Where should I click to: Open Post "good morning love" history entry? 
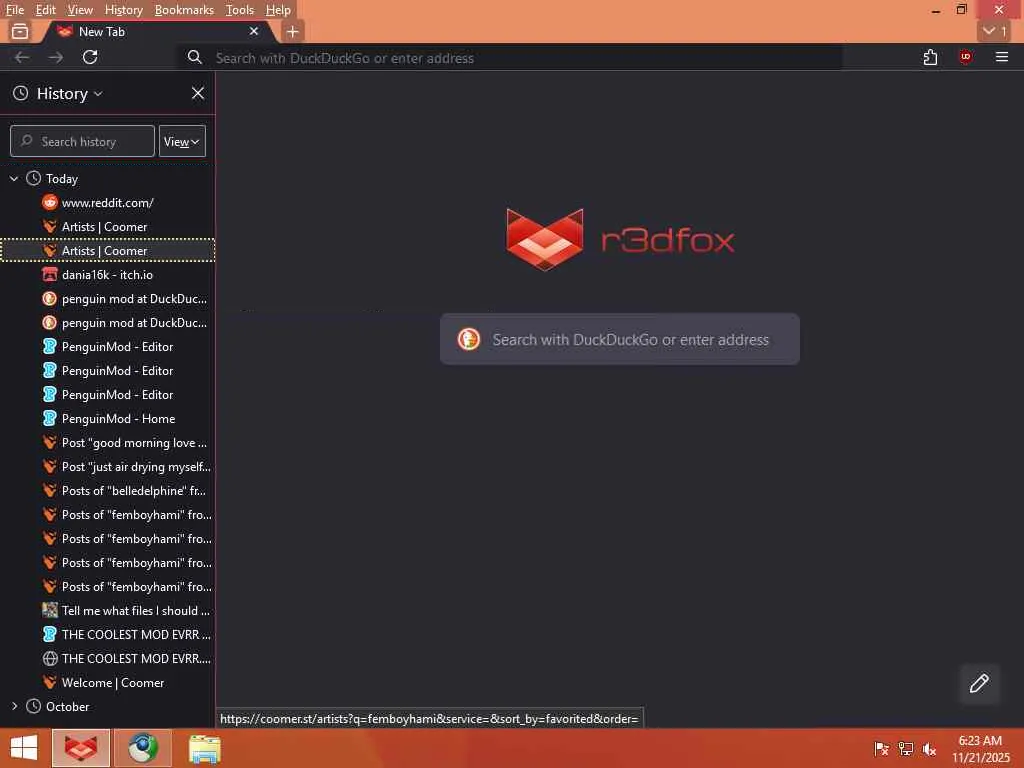tap(108, 443)
